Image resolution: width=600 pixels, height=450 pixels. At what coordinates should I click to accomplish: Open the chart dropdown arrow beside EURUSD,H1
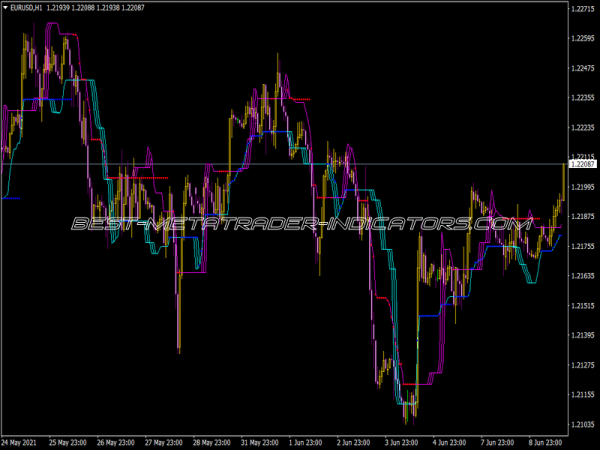click(x=6, y=8)
